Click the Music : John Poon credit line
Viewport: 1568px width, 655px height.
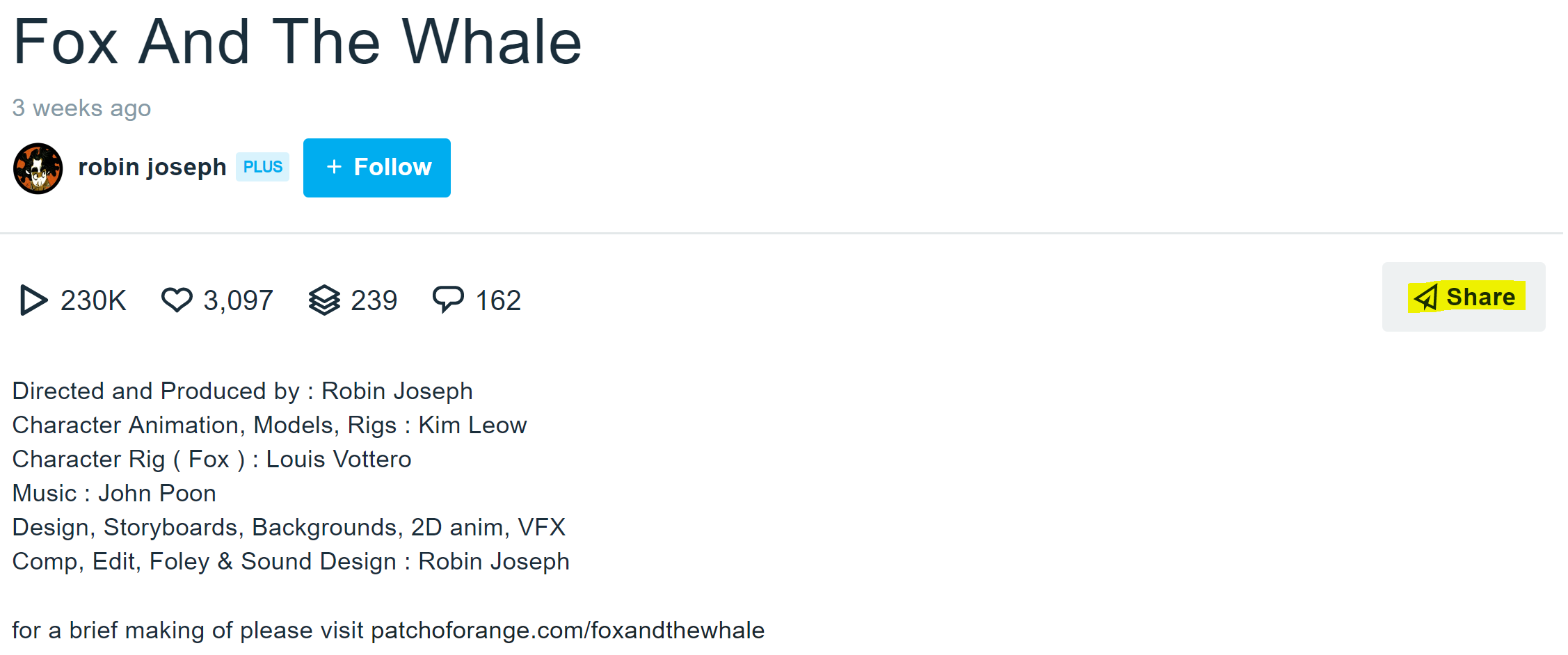coord(114,493)
